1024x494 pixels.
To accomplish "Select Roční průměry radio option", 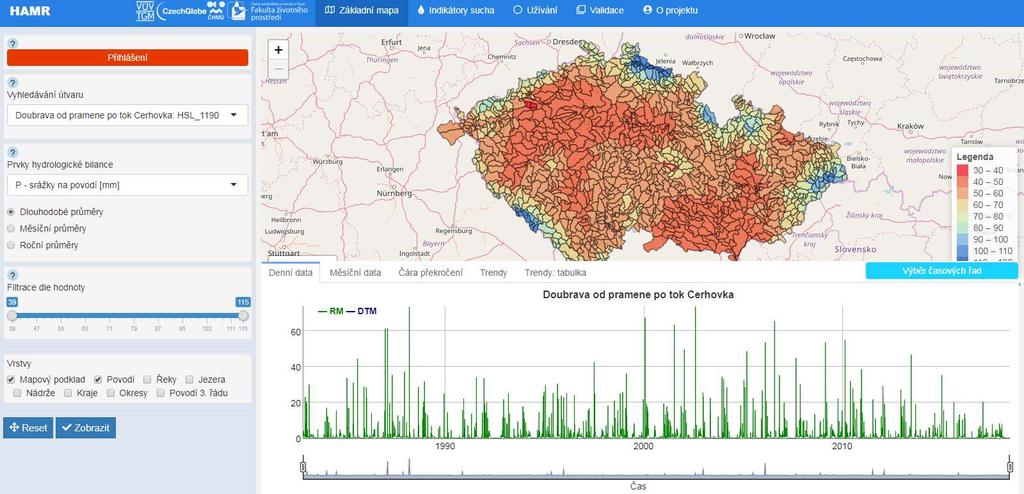I will click(x=11, y=245).
